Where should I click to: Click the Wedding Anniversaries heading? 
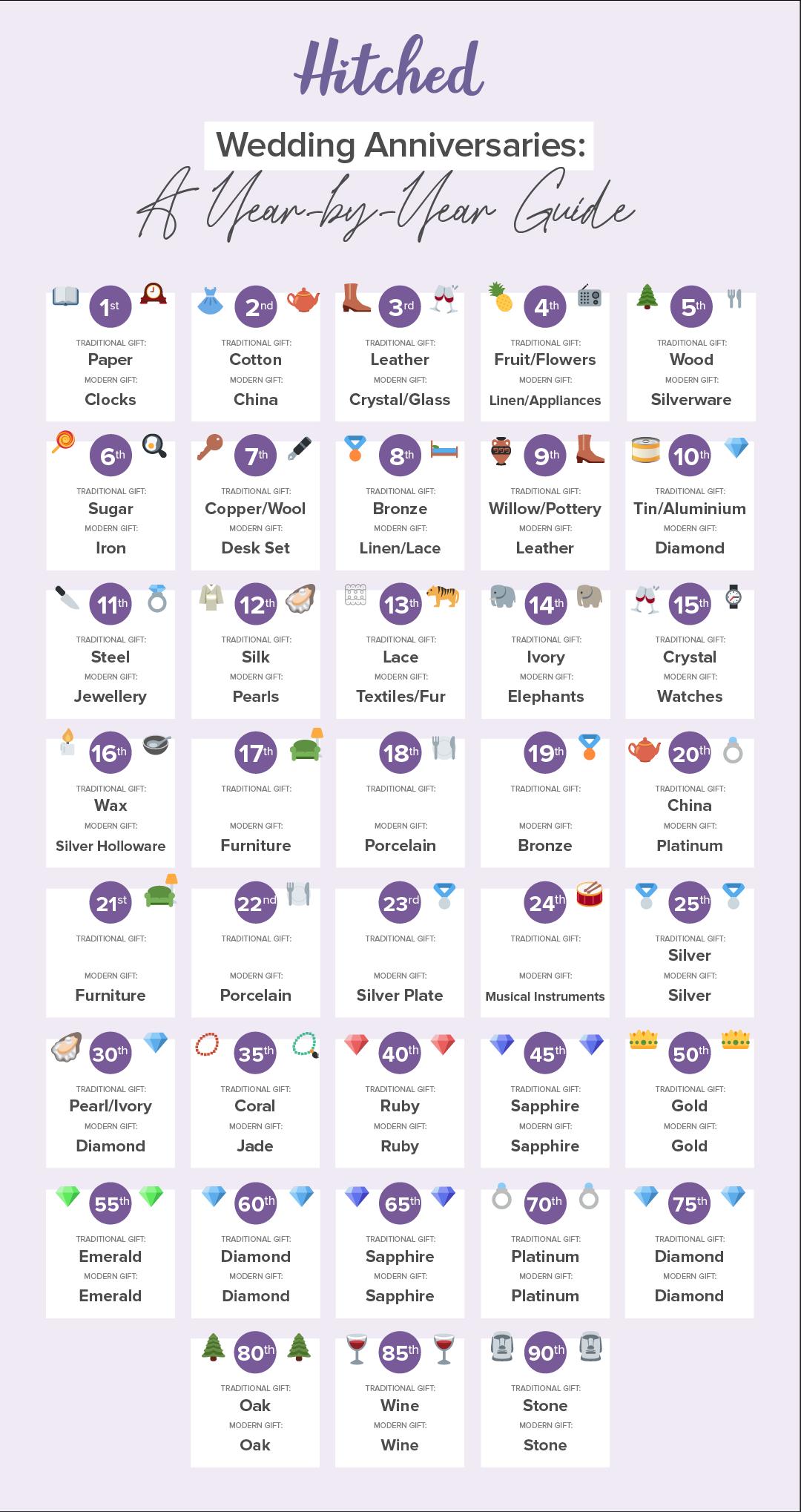pos(400,145)
